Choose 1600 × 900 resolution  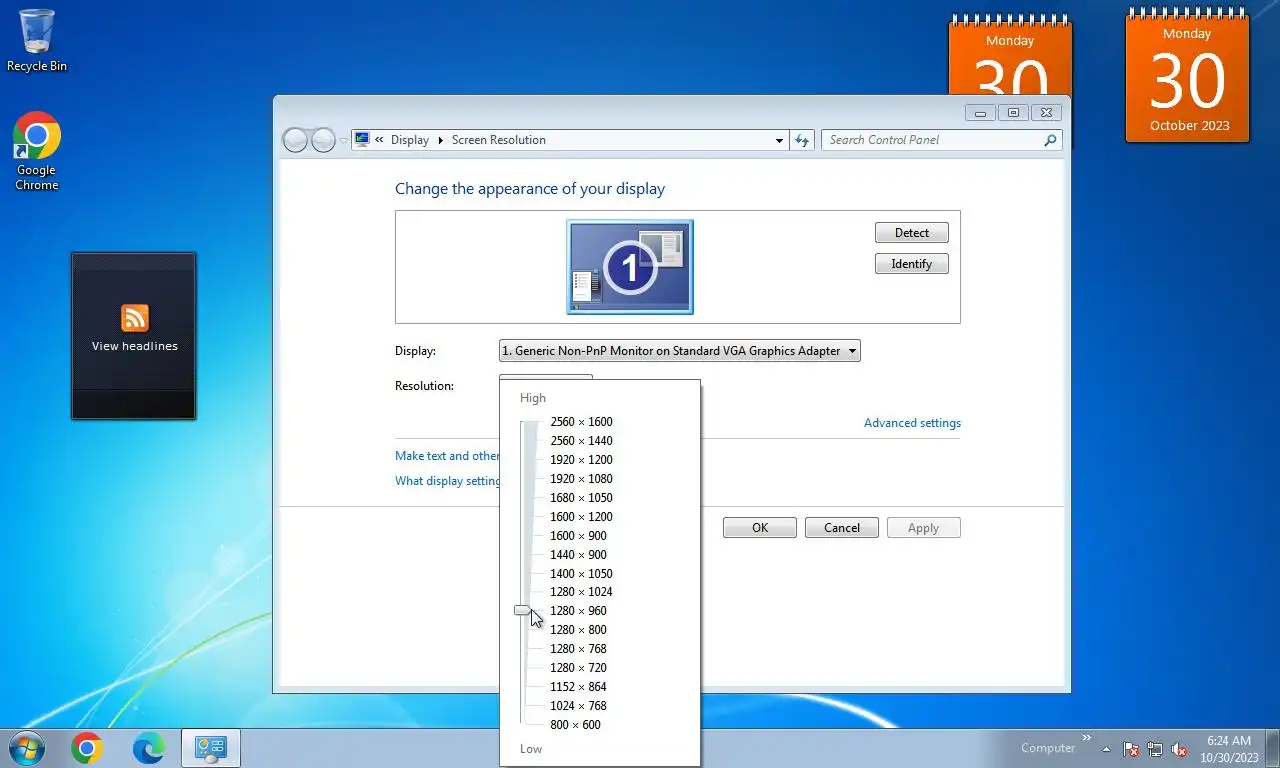pos(578,536)
